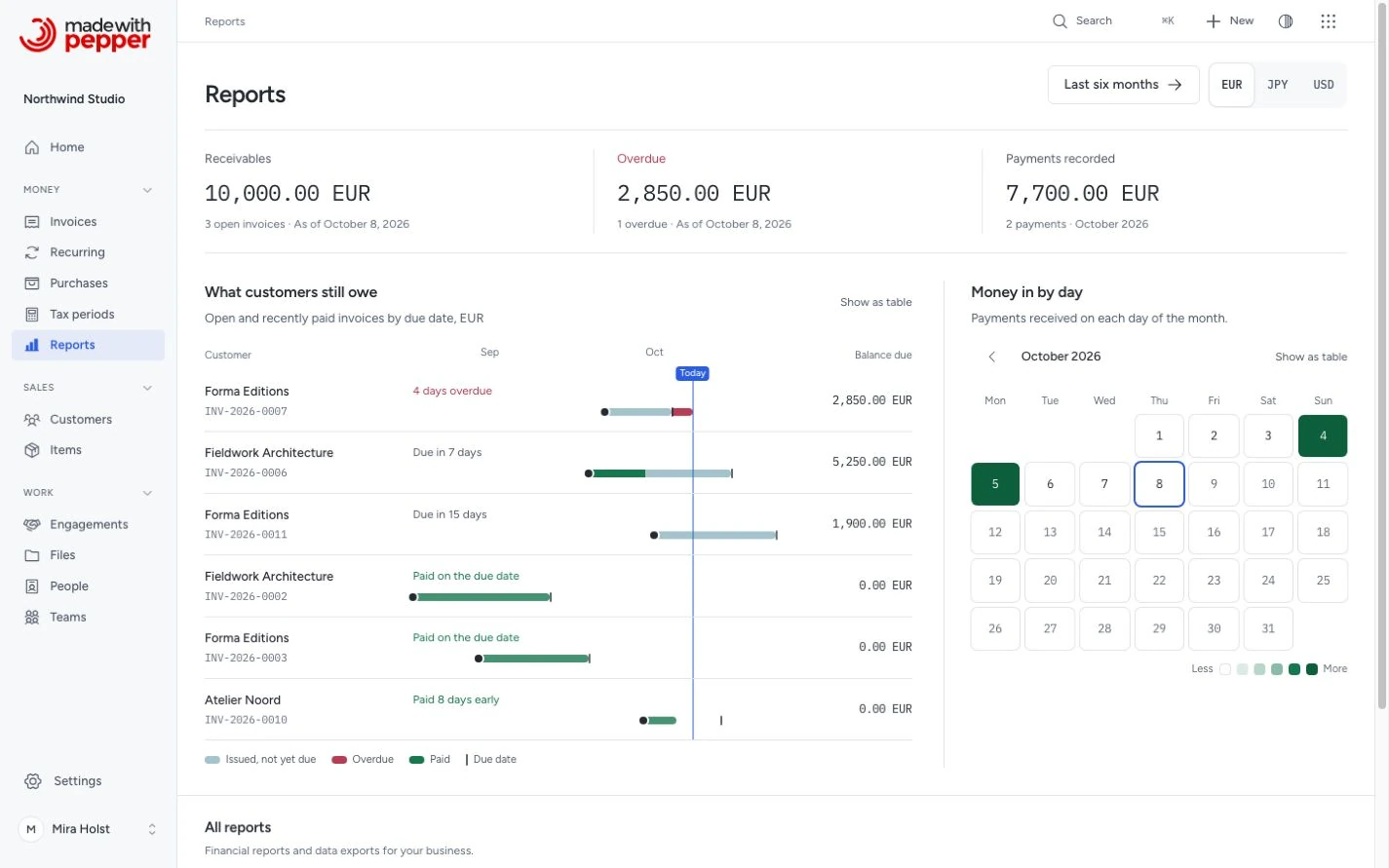Click the darkest legend swatch next to More
The image size is (1389, 868).
(1312, 669)
